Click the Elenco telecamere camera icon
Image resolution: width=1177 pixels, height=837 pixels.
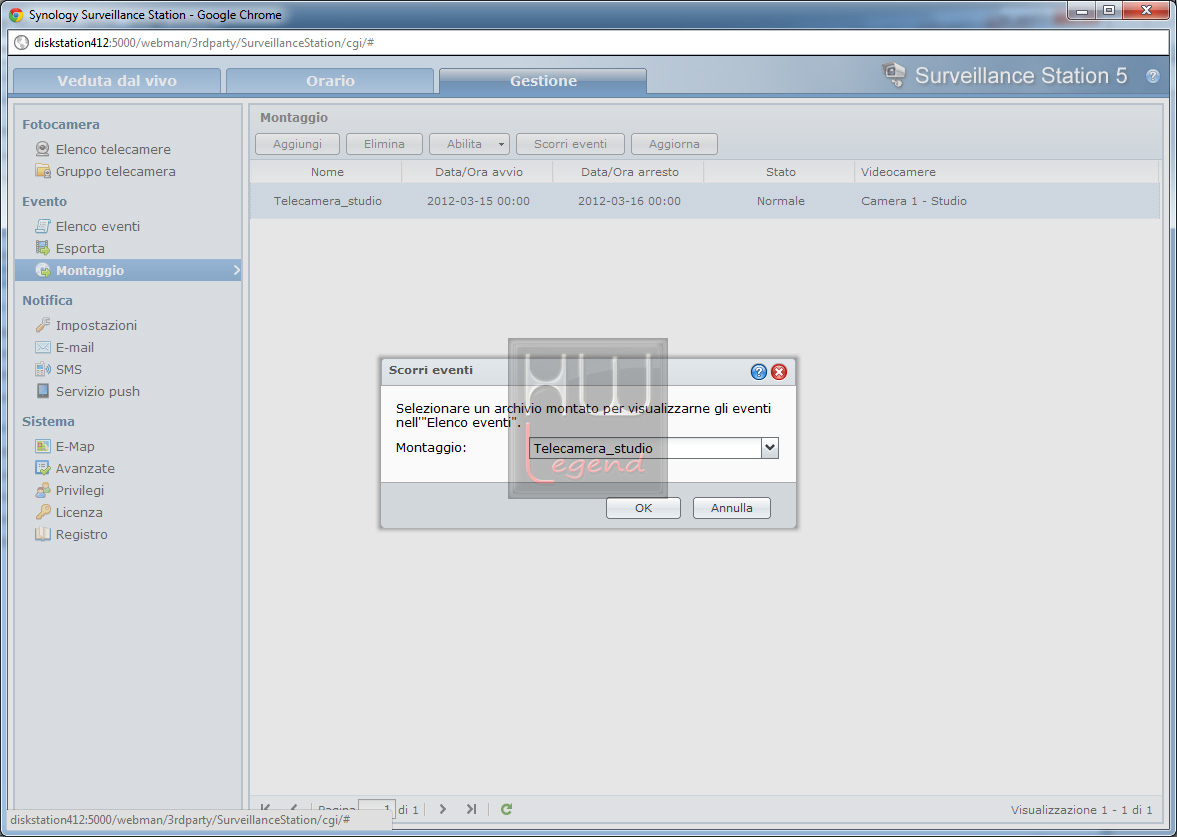coord(43,149)
